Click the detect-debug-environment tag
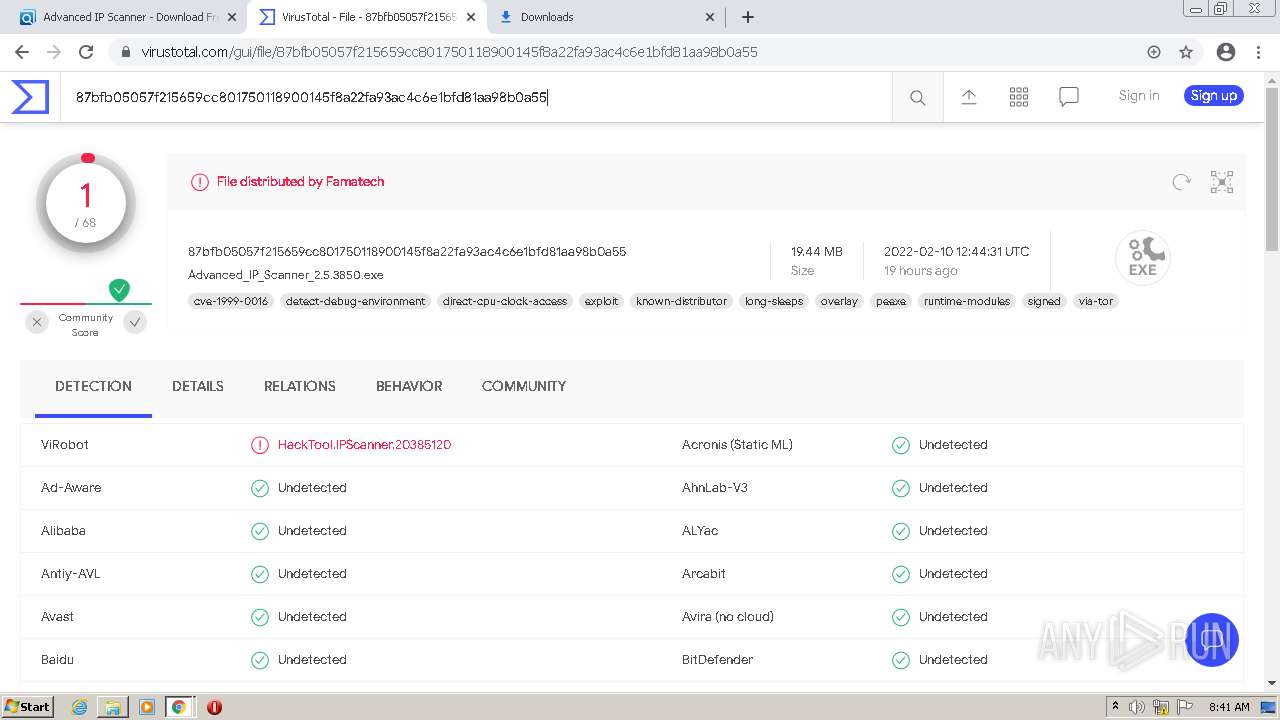This screenshot has height=720, width=1280. [355, 301]
